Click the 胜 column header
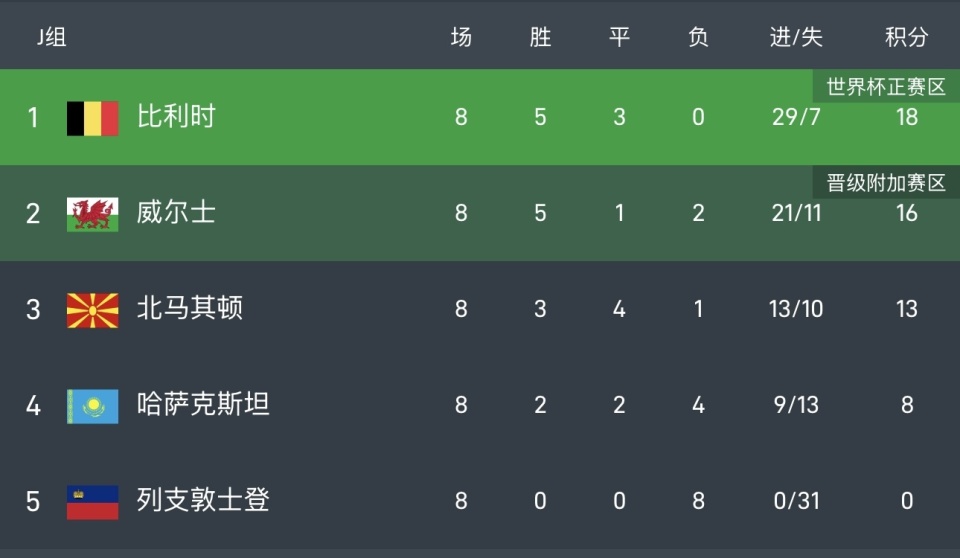 (540, 38)
